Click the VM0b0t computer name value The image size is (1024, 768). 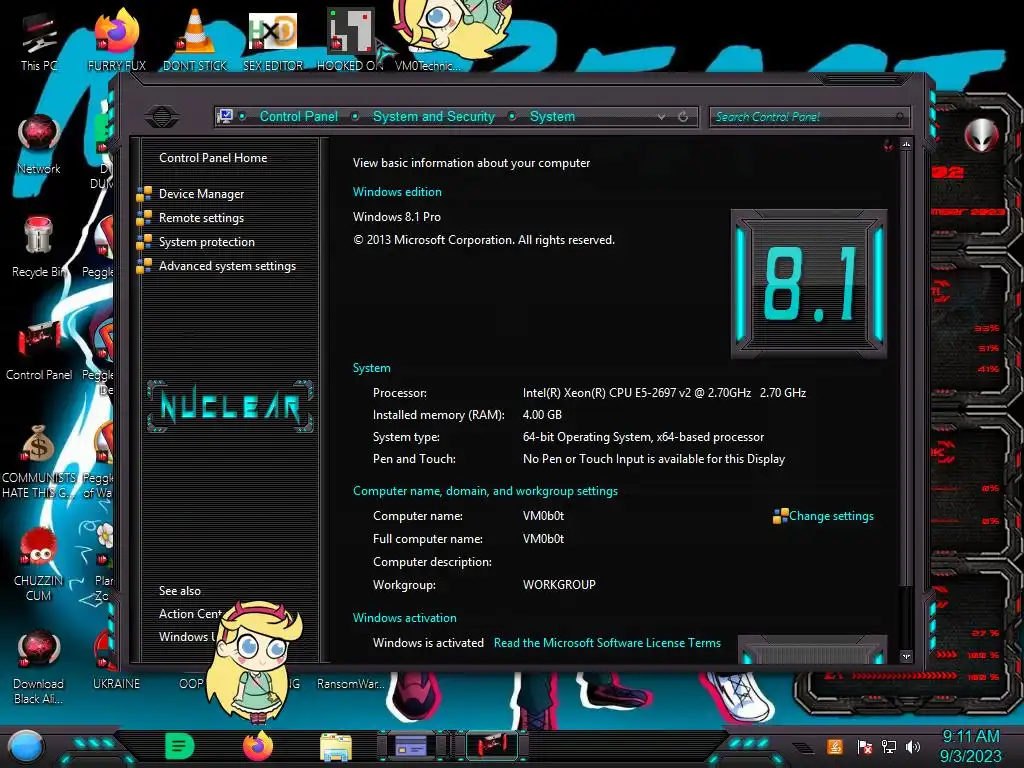pyautogui.click(x=543, y=516)
